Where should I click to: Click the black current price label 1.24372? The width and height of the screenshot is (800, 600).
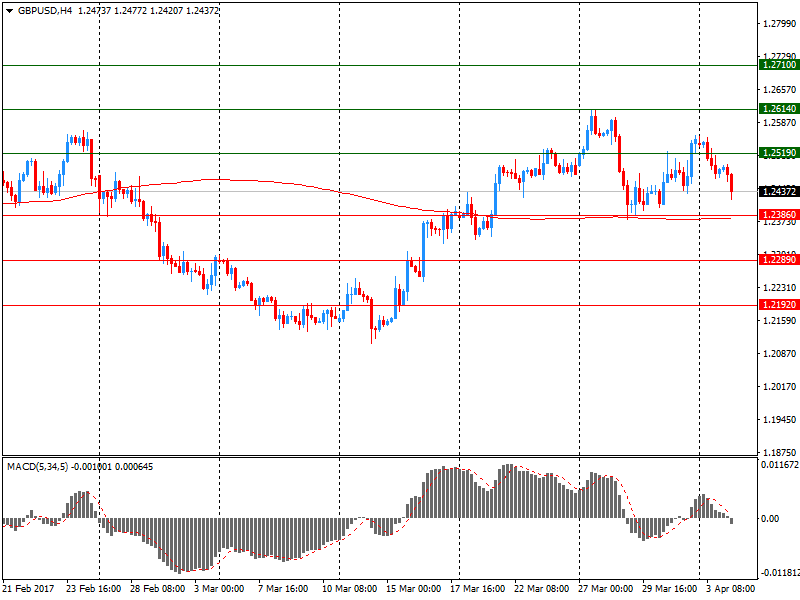[x=777, y=191]
